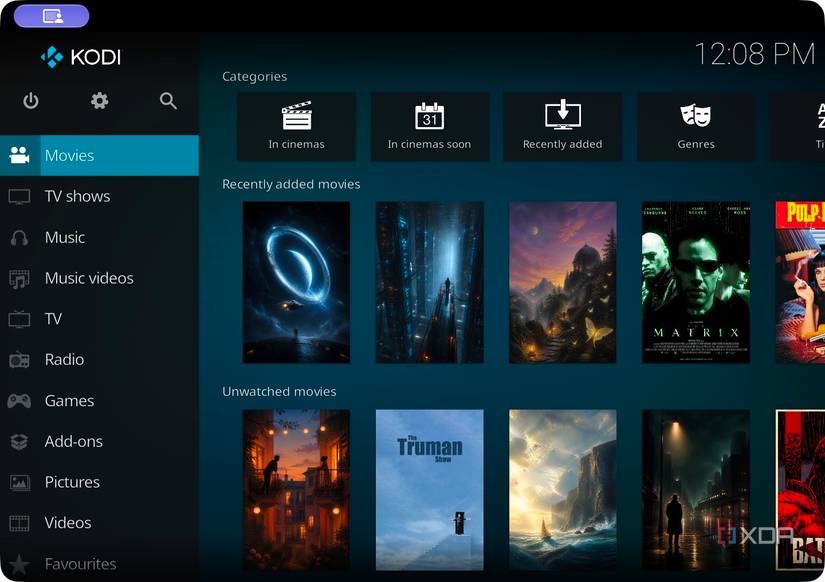This screenshot has height=582, width=825.
Task: Select Movies in the main menu
Action: pos(99,155)
